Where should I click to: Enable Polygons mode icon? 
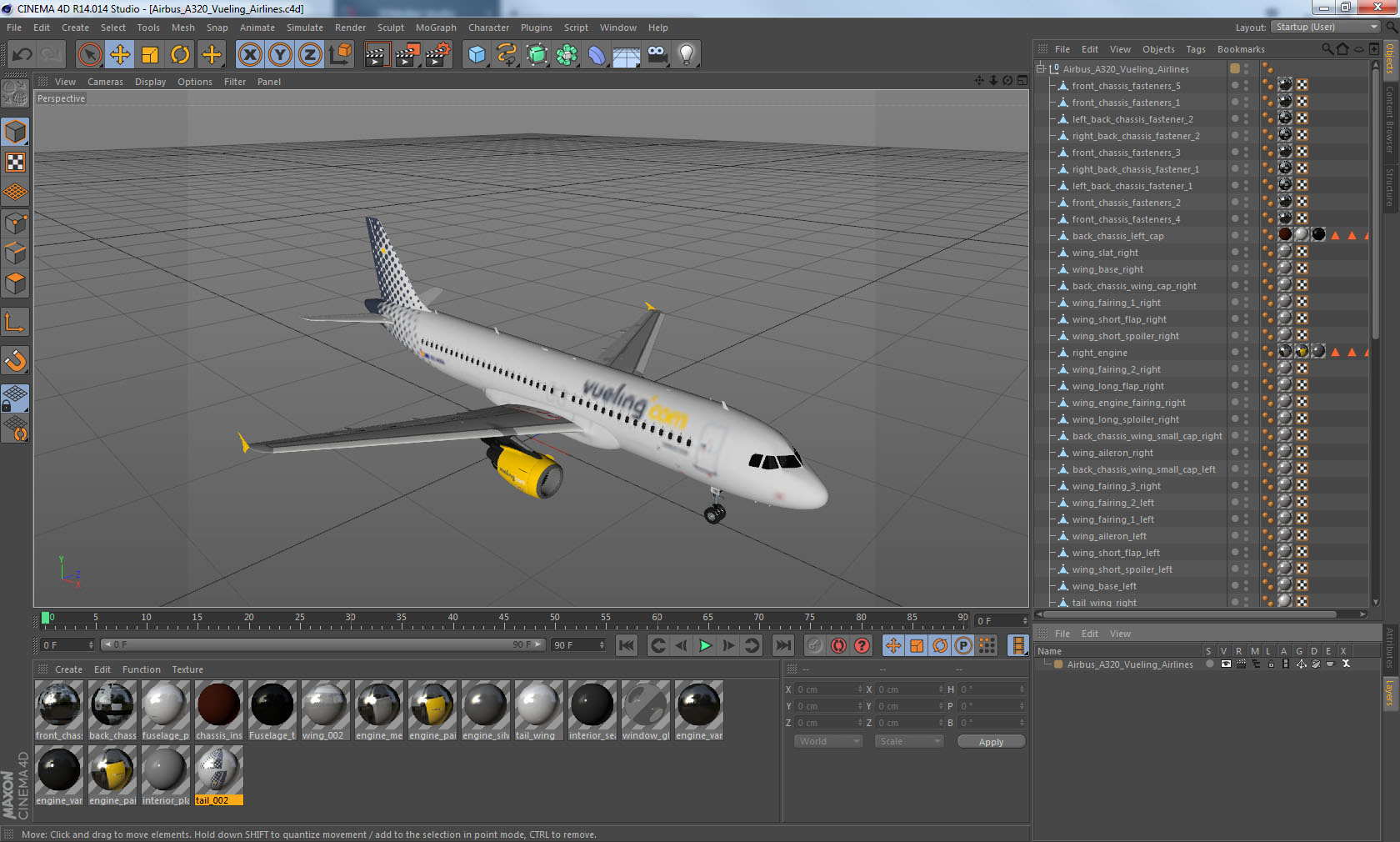[x=15, y=283]
